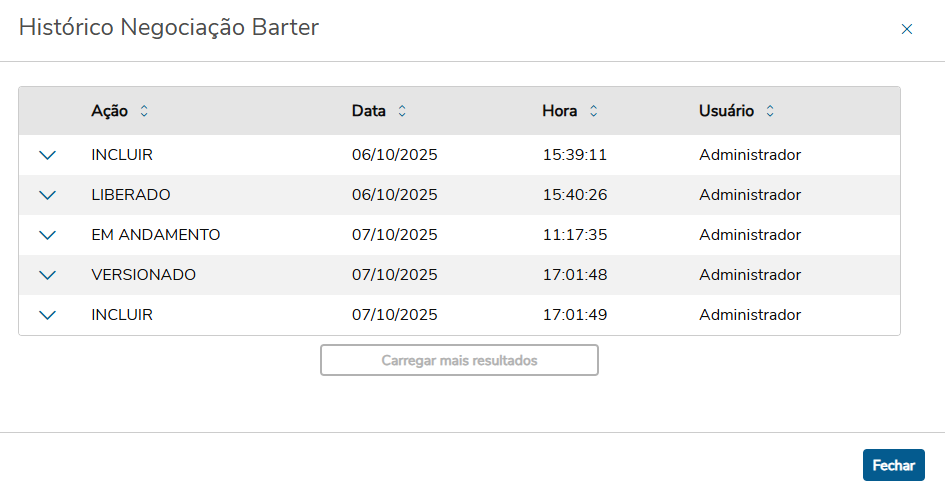945x493 pixels.
Task: Click the Hora column header
Action: [560, 111]
